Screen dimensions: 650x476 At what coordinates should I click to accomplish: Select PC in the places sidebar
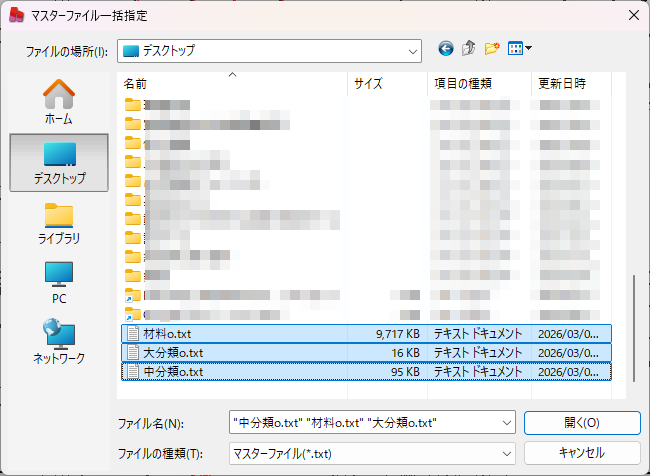58,282
